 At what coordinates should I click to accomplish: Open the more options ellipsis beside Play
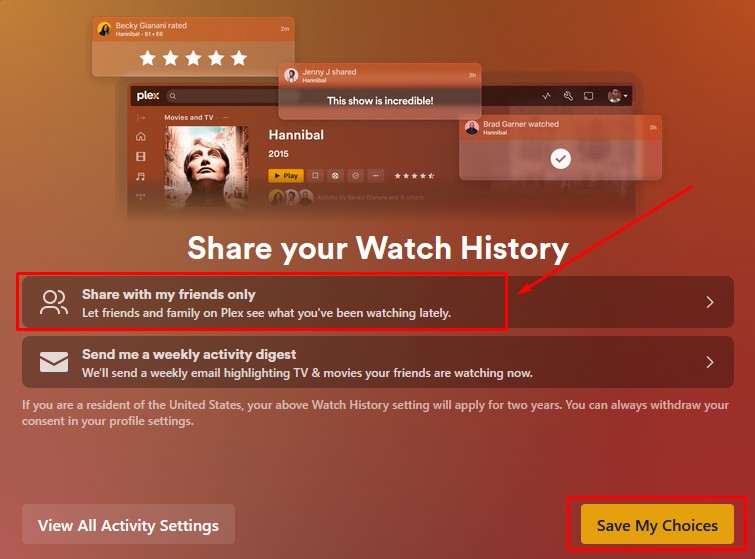pyautogui.click(x=376, y=176)
